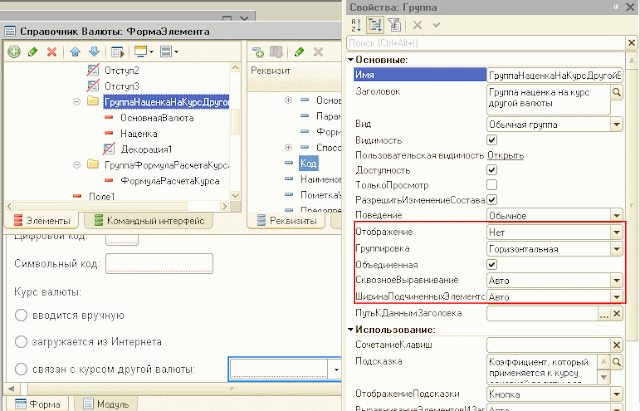Viewport: 640px width, 411px height.
Task: Select the Декорация1 tree item
Action: pos(147,149)
